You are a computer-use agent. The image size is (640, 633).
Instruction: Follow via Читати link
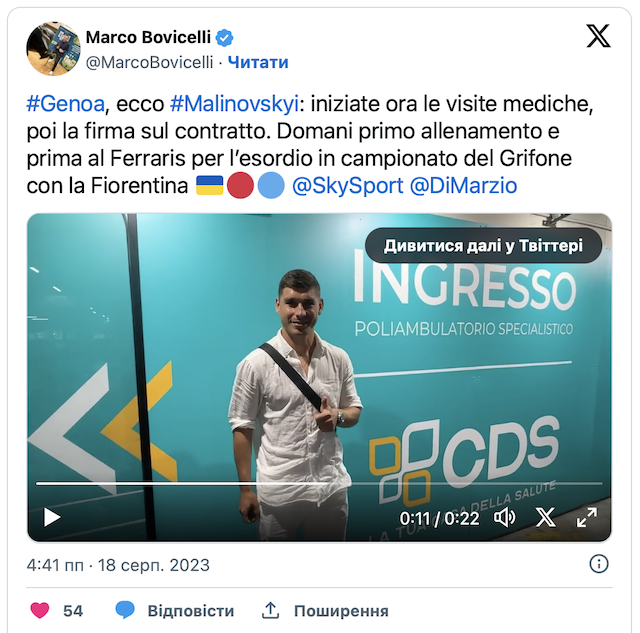[258, 62]
